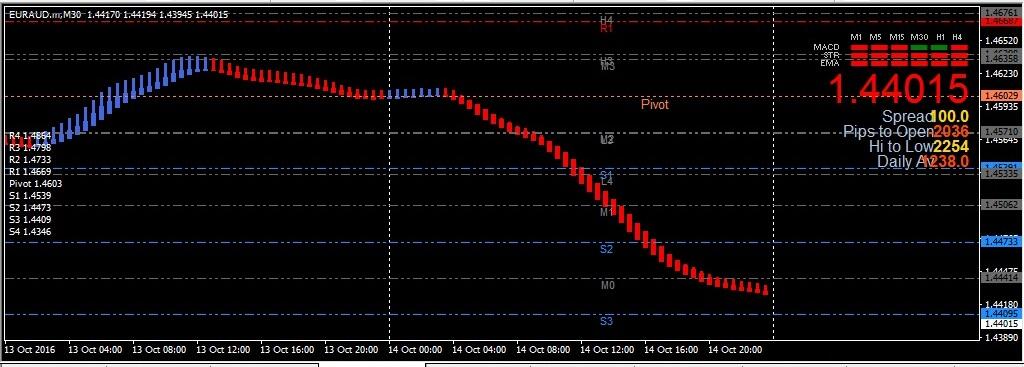The height and width of the screenshot is (367, 1024).
Task: Click the 14 Oct 12:00 time label
Action: pyautogui.click(x=607, y=350)
